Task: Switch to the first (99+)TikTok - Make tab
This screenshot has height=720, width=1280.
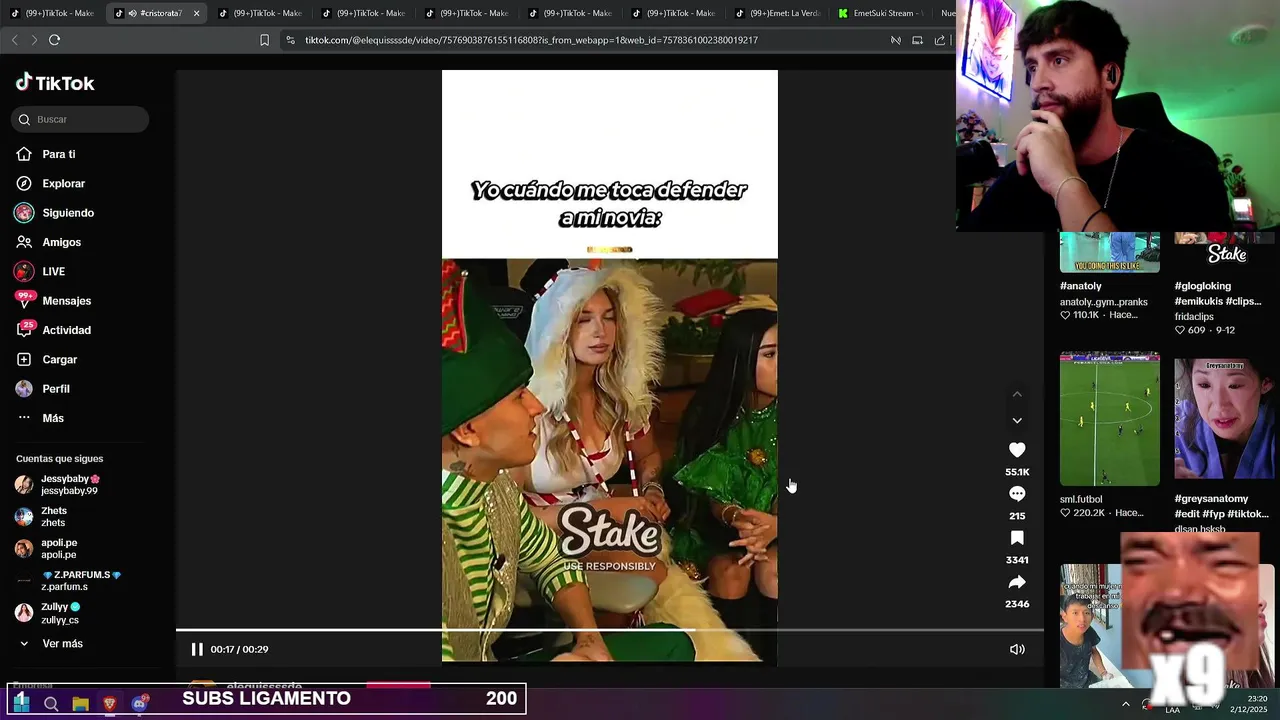Action: click(x=52, y=13)
